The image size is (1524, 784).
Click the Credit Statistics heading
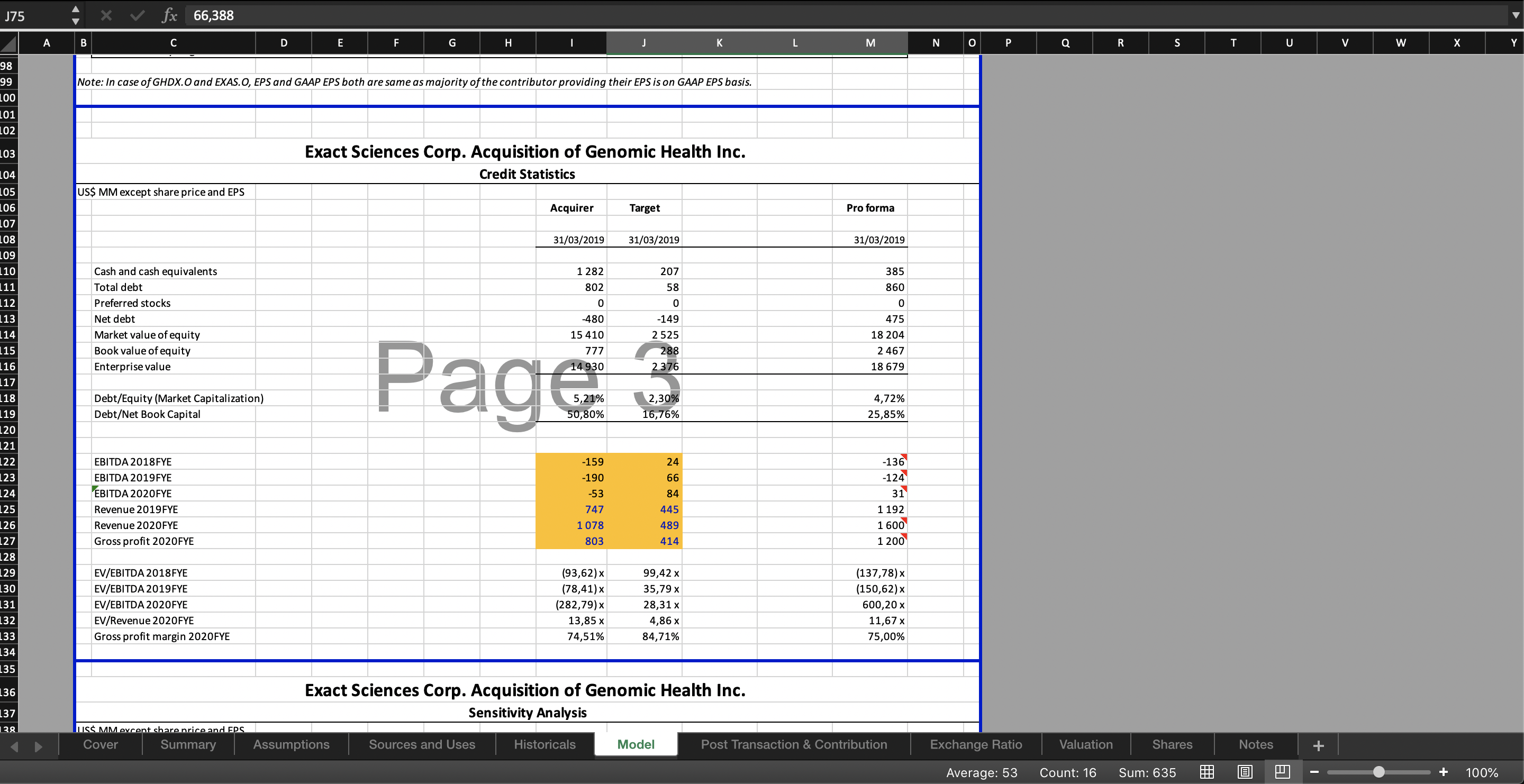click(x=527, y=175)
